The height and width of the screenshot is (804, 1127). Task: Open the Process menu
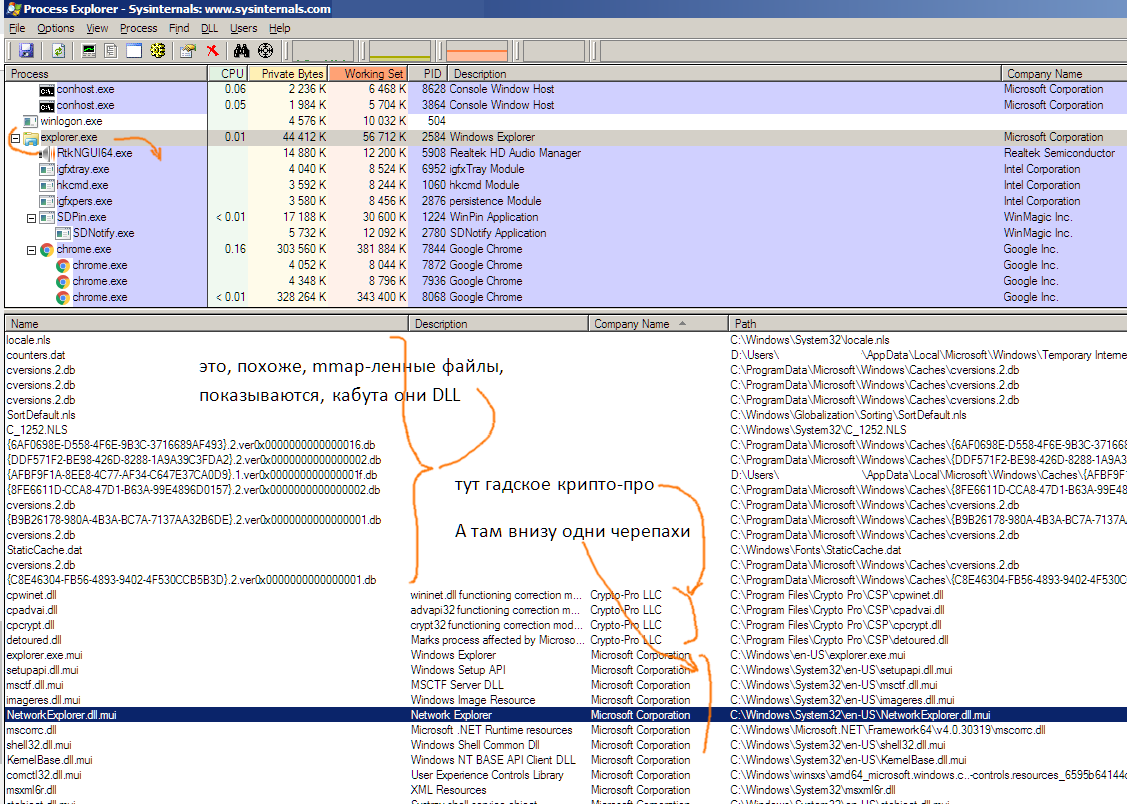tap(138, 28)
